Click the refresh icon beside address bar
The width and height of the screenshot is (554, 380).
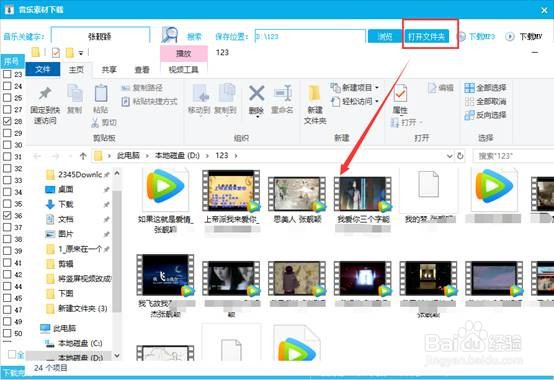coord(460,156)
